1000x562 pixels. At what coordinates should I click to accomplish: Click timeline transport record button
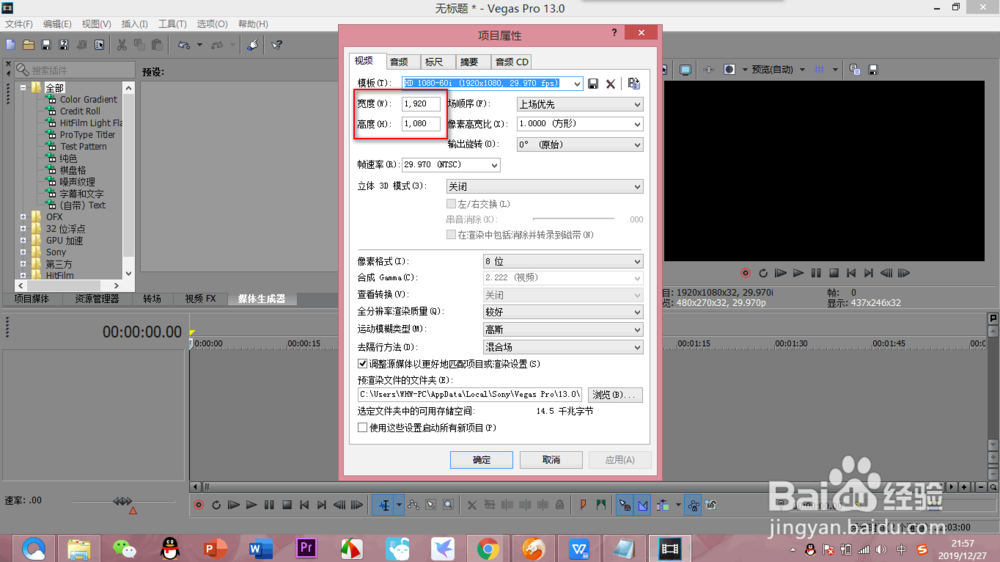[198, 505]
